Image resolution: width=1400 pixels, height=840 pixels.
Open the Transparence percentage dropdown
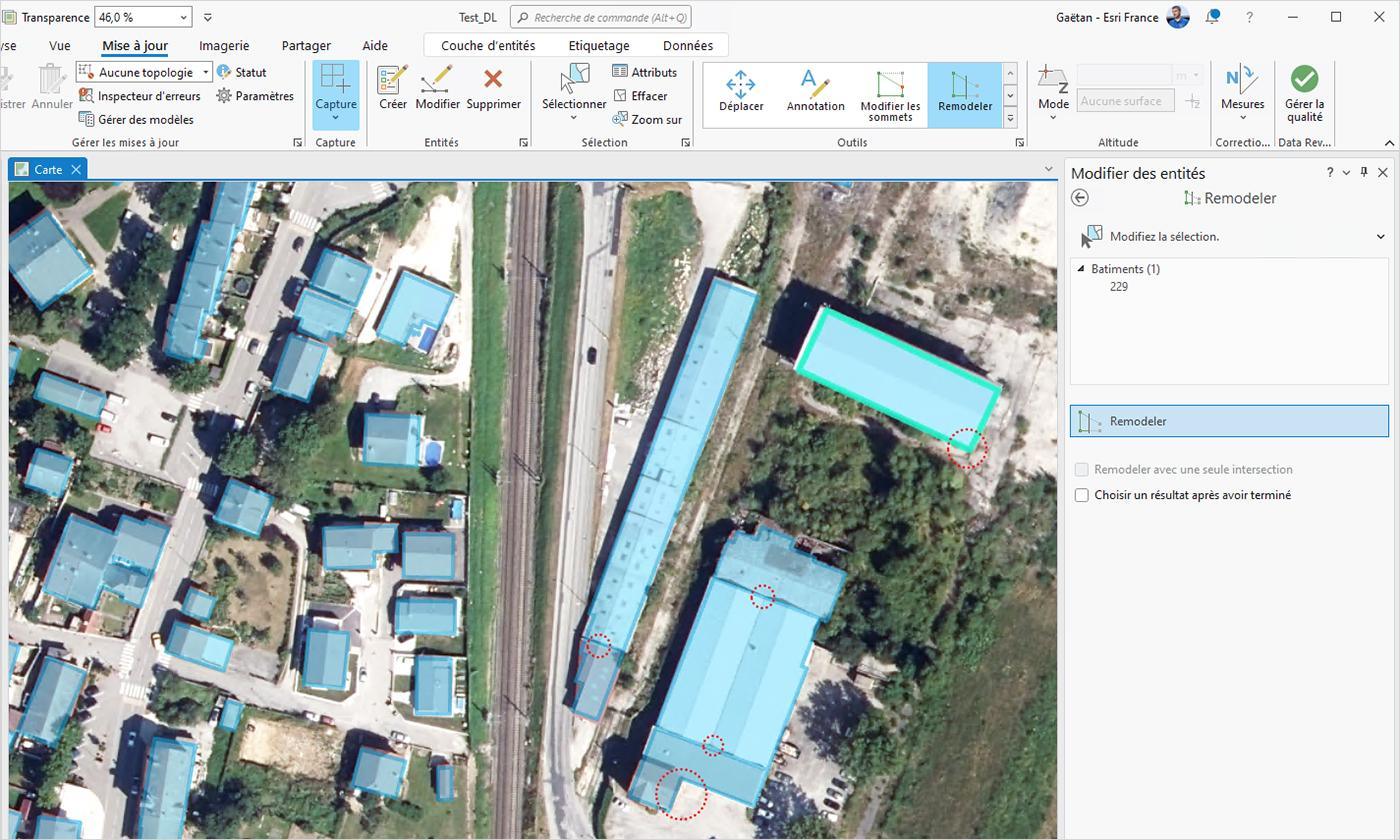click(183, 17)
